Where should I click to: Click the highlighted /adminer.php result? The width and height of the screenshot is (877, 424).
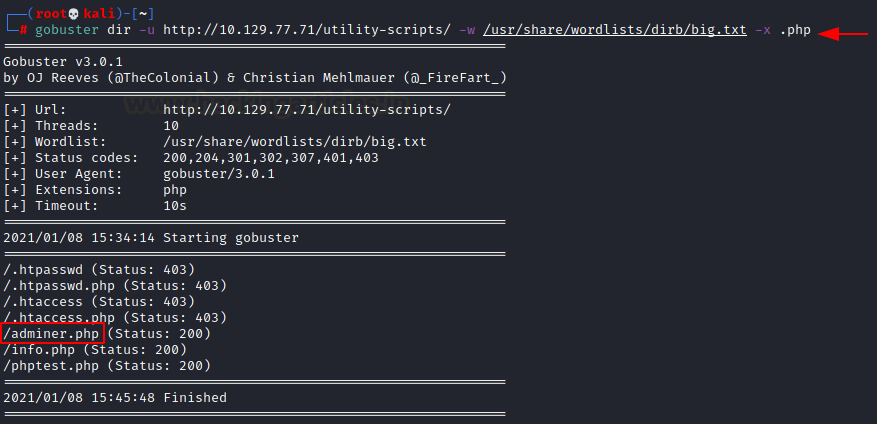[53, 334]
